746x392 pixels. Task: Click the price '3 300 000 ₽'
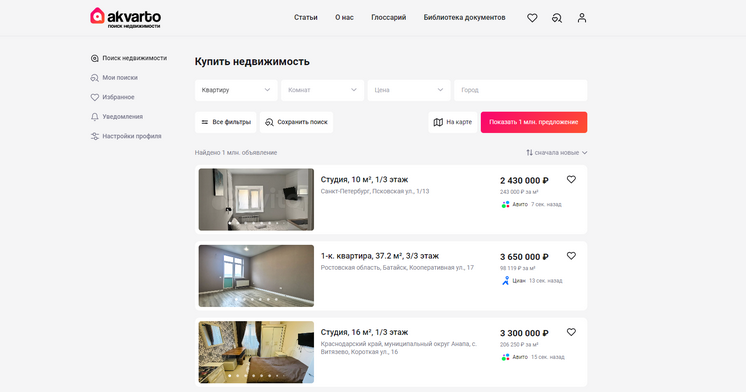coord(524,333)
